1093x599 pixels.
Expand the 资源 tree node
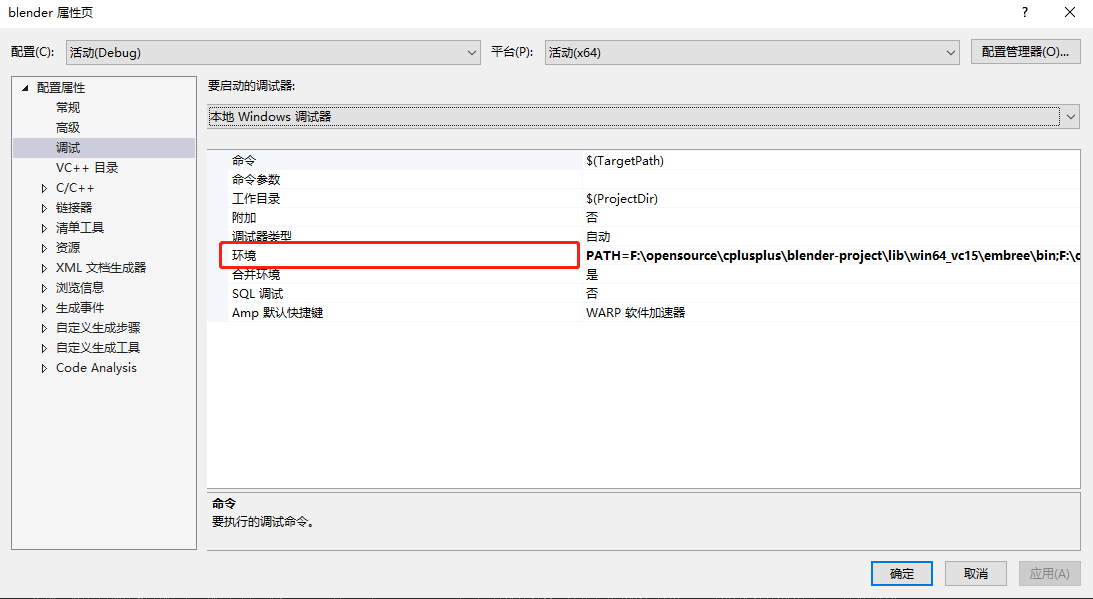pos(45,248)
